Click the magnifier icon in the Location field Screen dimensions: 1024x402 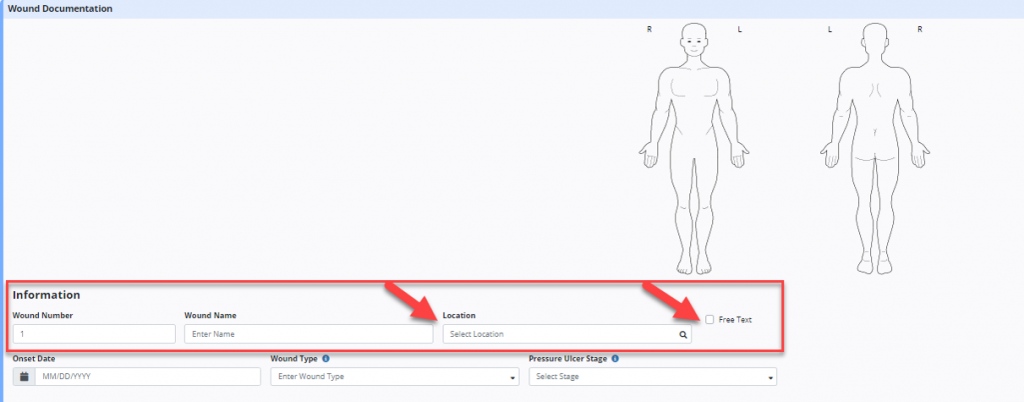(x=683, y=334)
